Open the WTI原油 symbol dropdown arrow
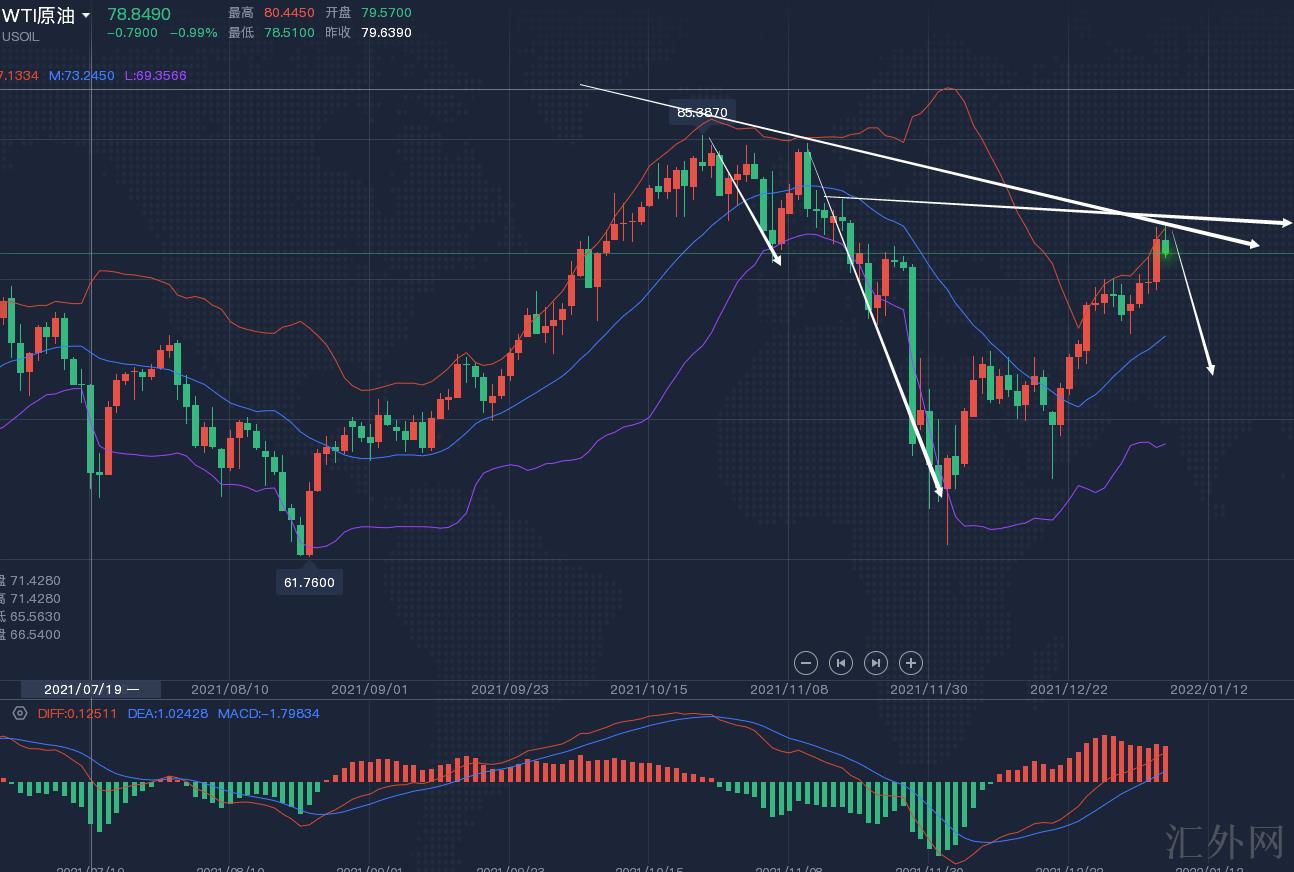Viewport: 1294px width, 872px height. coord(86,15)
